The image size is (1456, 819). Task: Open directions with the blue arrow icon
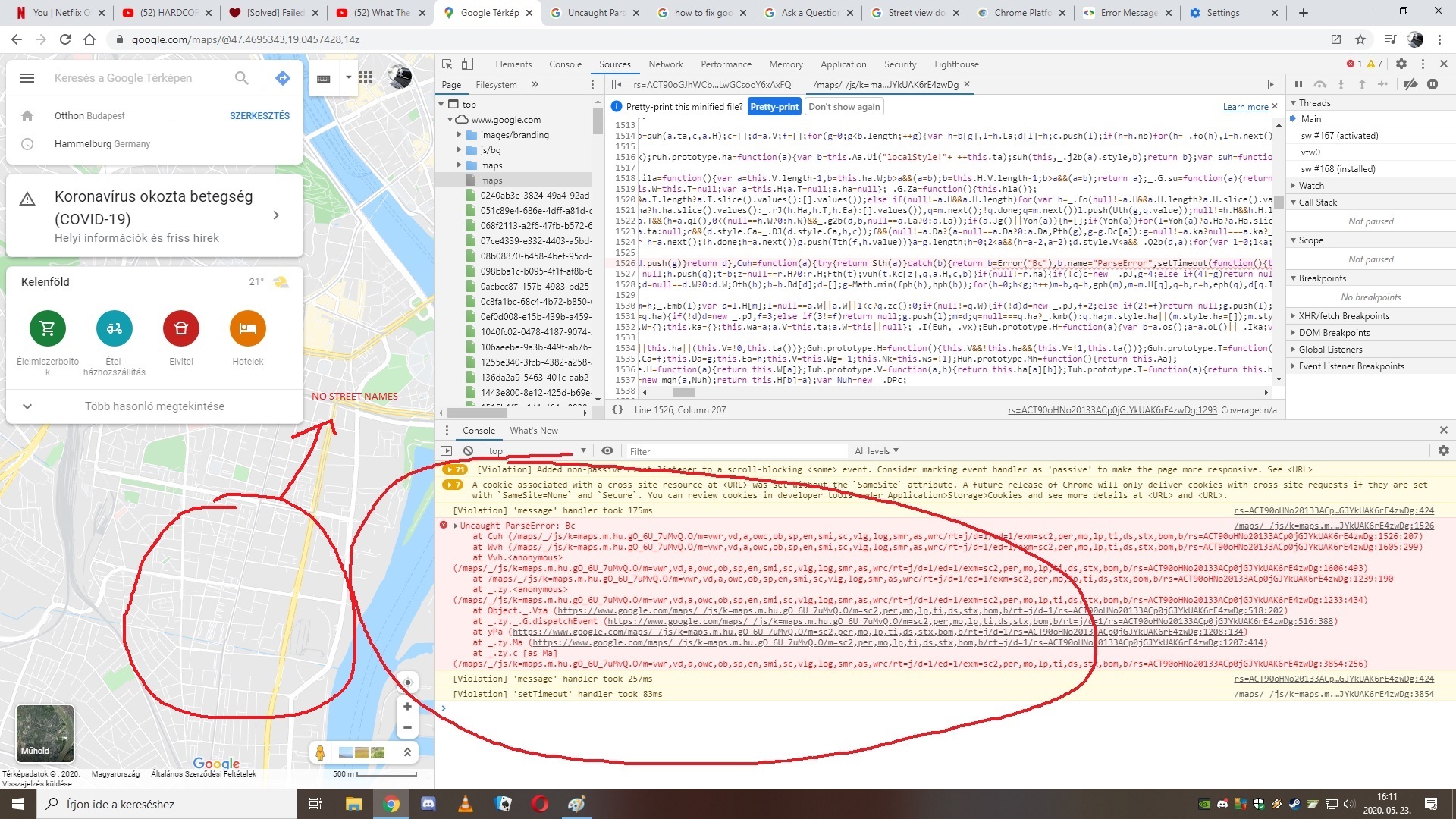(x=283, y=78)
